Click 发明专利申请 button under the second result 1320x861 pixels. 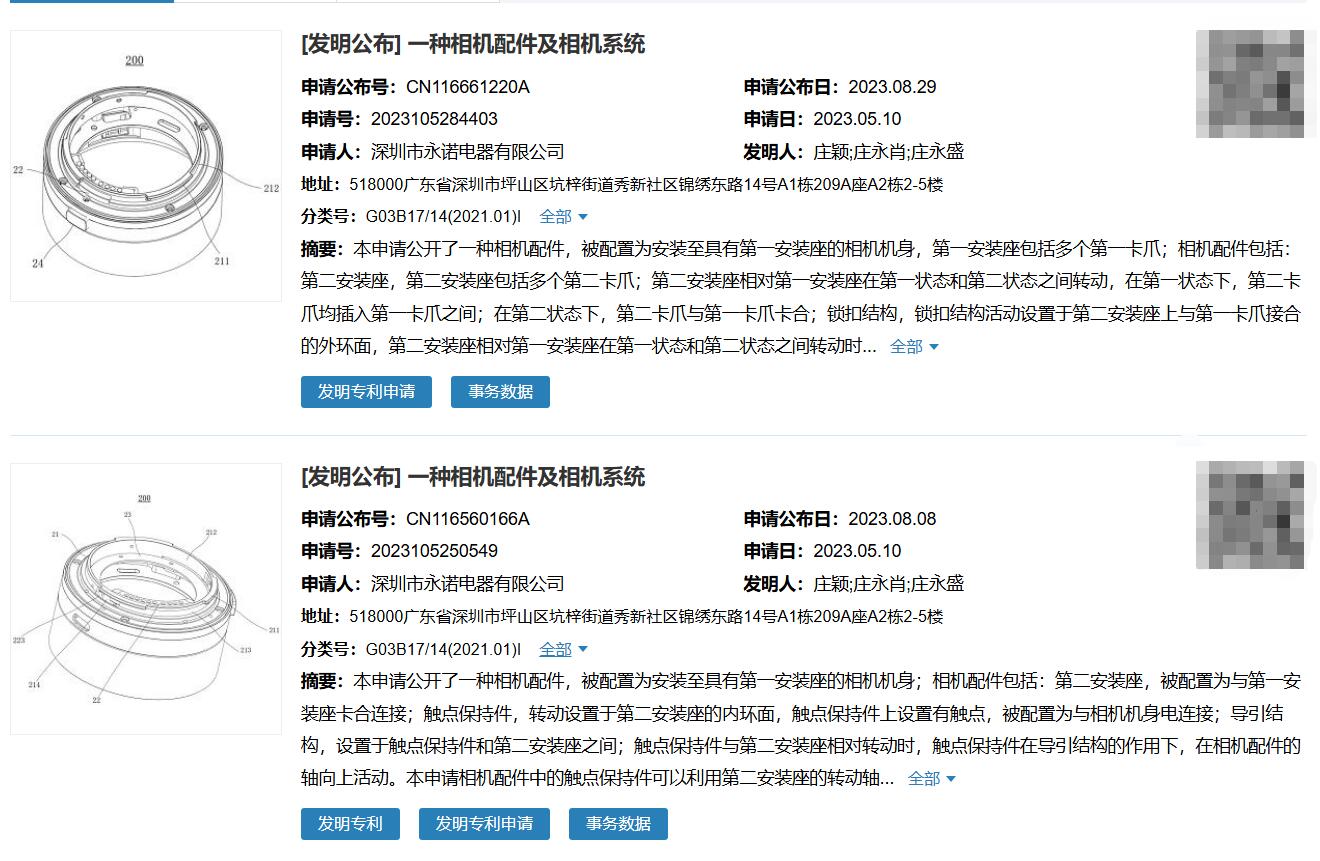(x=484, y=824)
